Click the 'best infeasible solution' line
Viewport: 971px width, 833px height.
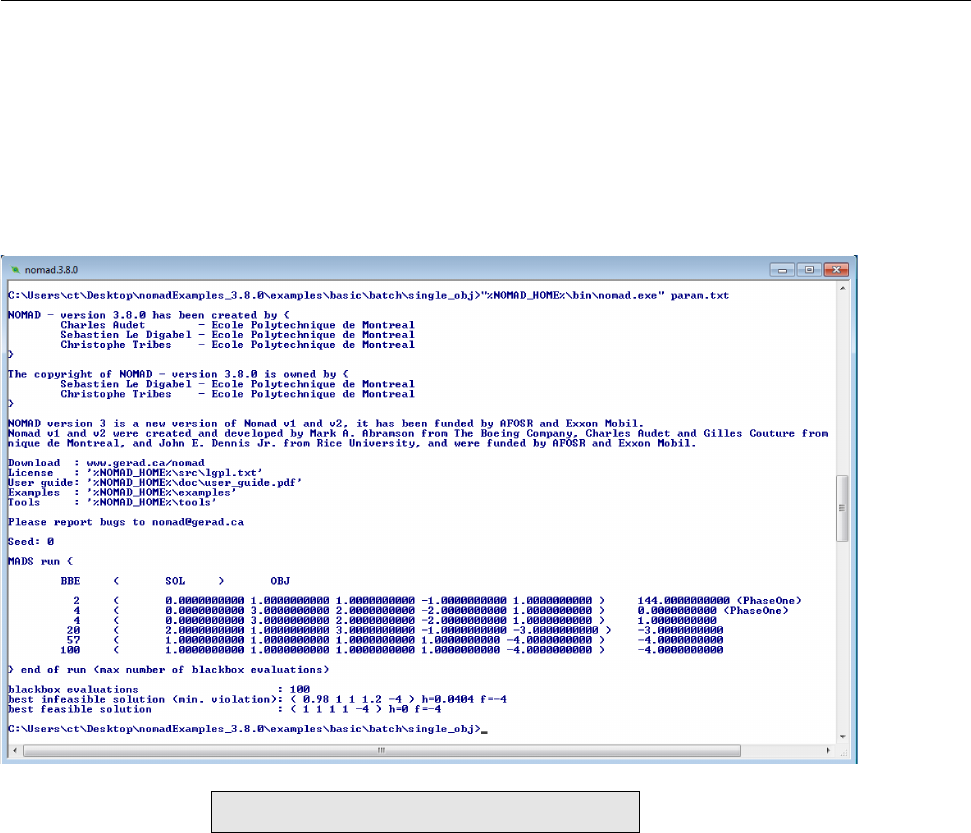[x=258, y=699]
